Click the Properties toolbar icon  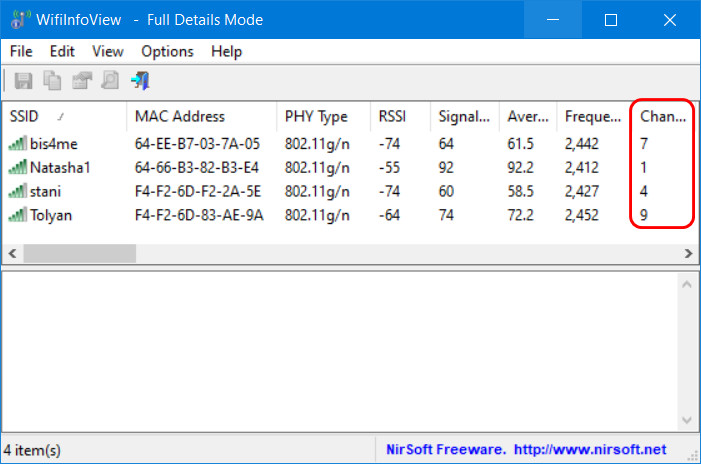pos(82,81)
